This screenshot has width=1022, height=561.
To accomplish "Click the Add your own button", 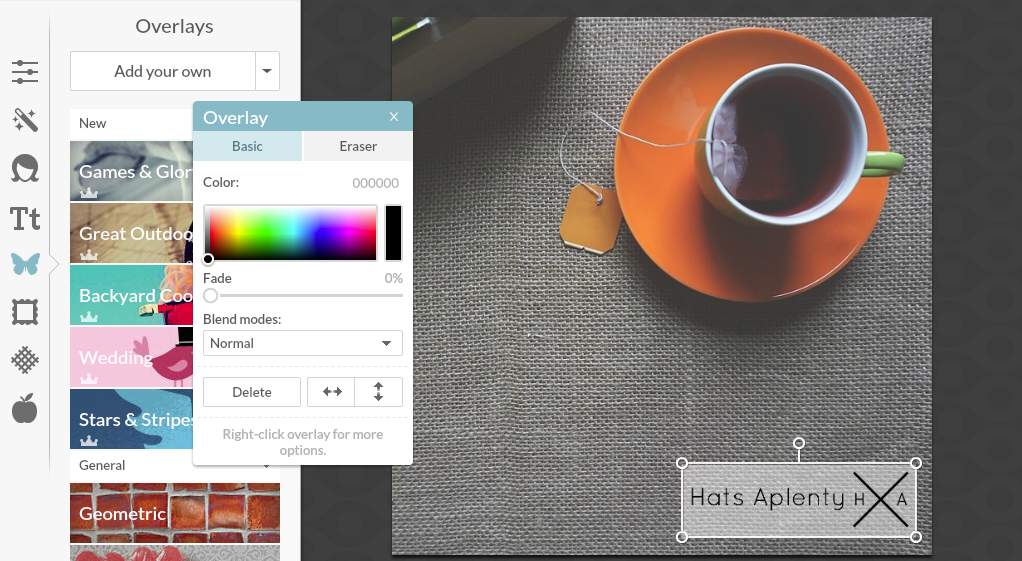I will 163,71.
